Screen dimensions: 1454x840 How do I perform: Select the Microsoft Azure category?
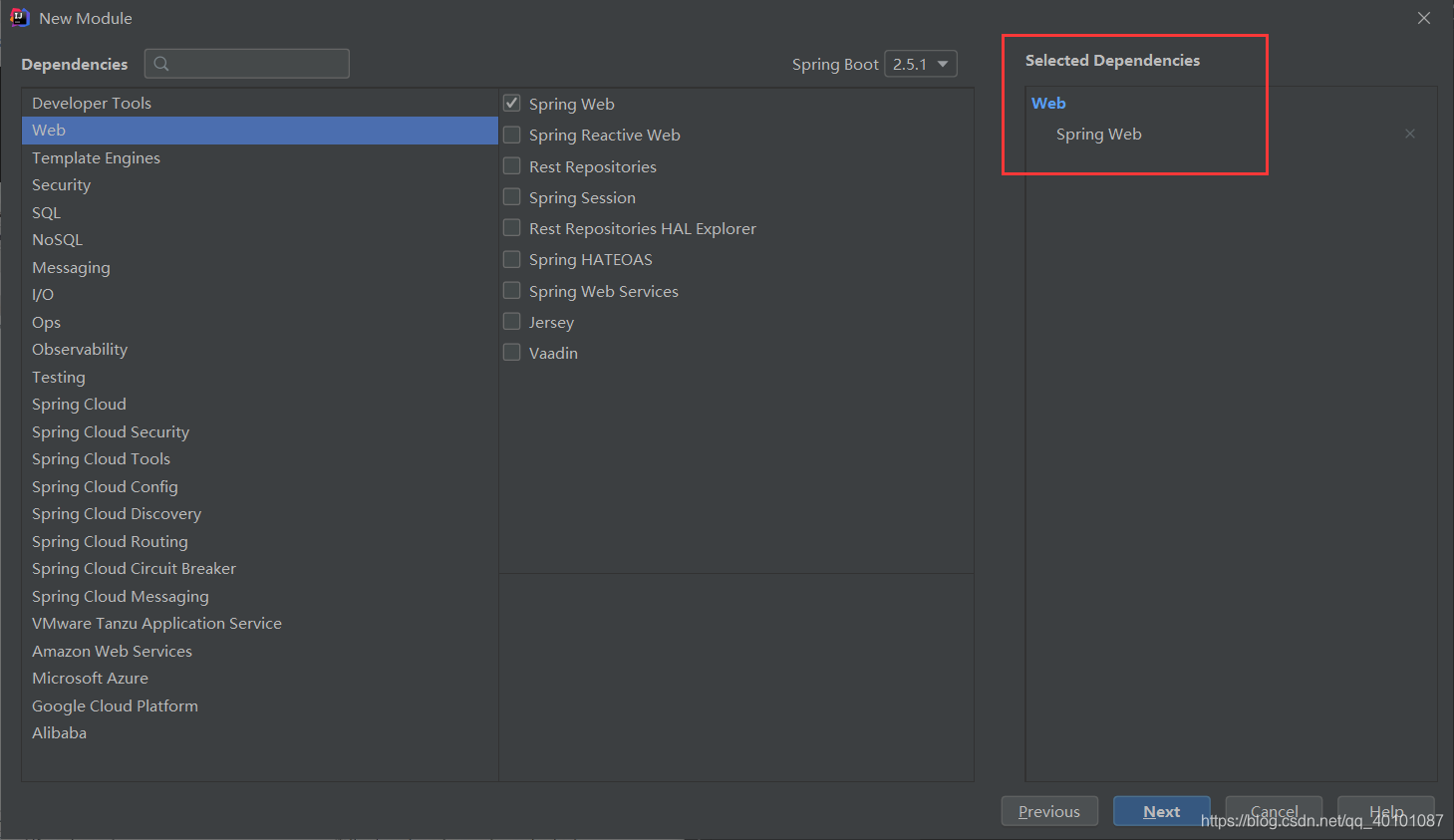click(260, 679)
